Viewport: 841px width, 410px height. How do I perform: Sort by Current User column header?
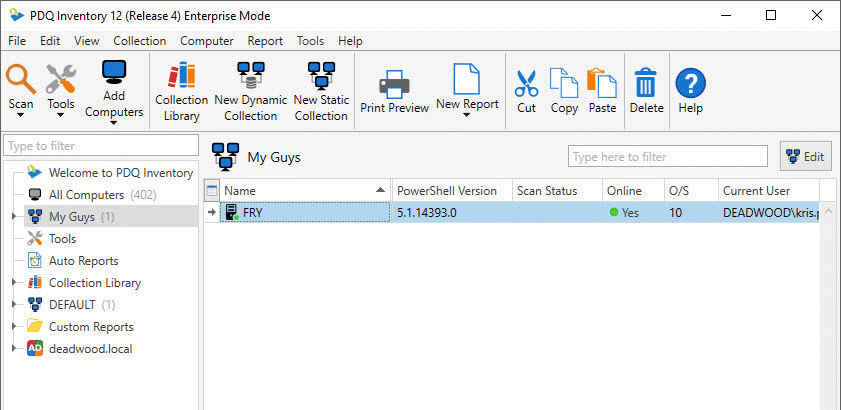coord(769,191)
